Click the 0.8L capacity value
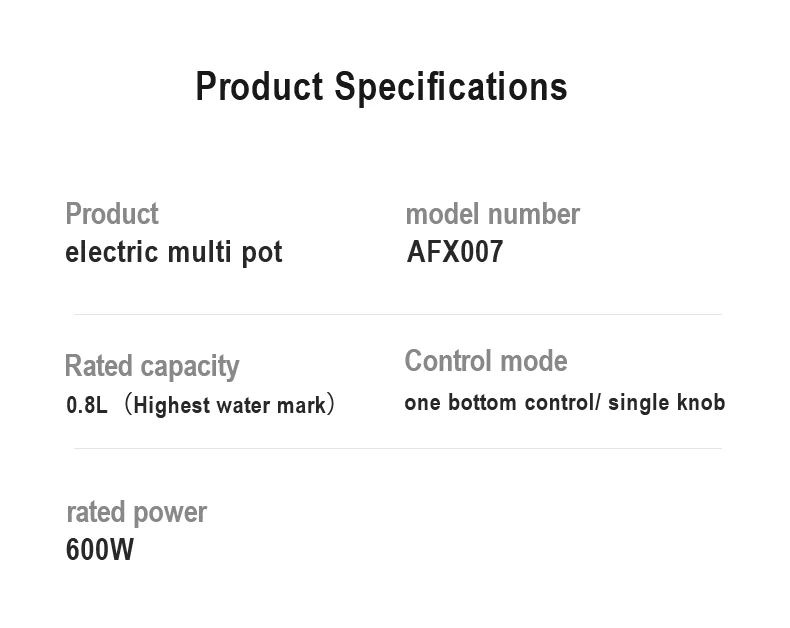 (86, 405)
